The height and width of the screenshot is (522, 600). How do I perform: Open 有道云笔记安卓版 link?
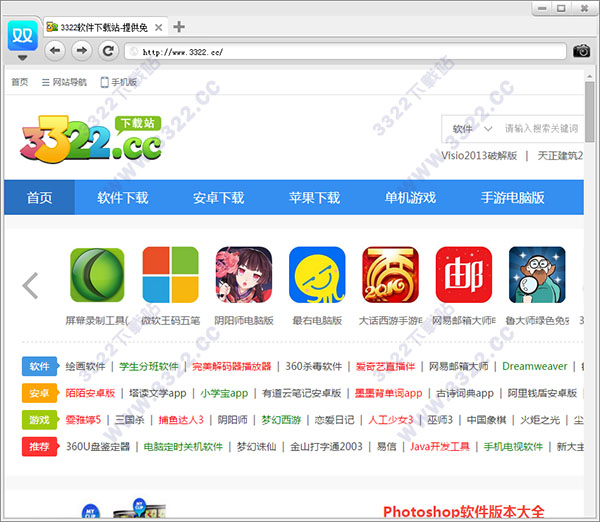click(x=302, y=393)
